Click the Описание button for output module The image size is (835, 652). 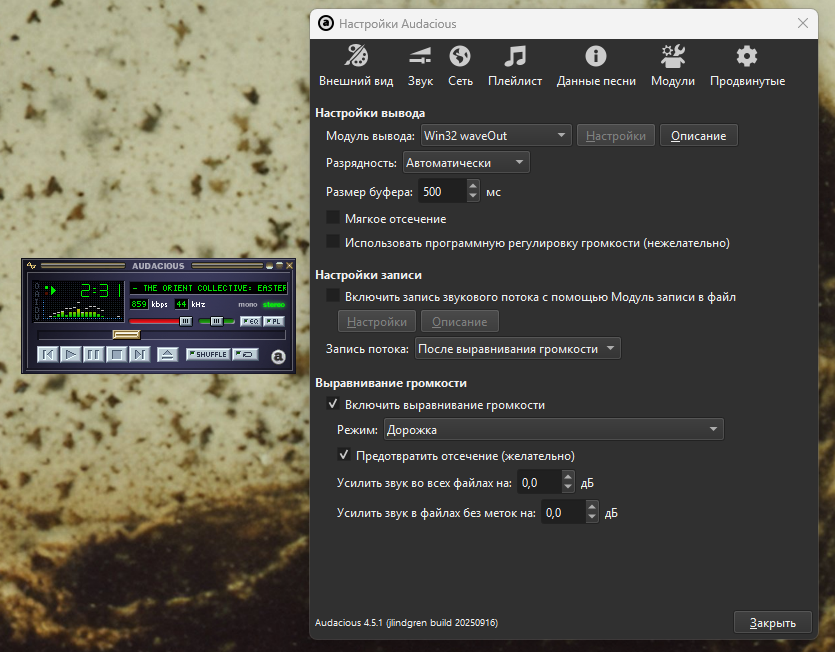(698, 135)
